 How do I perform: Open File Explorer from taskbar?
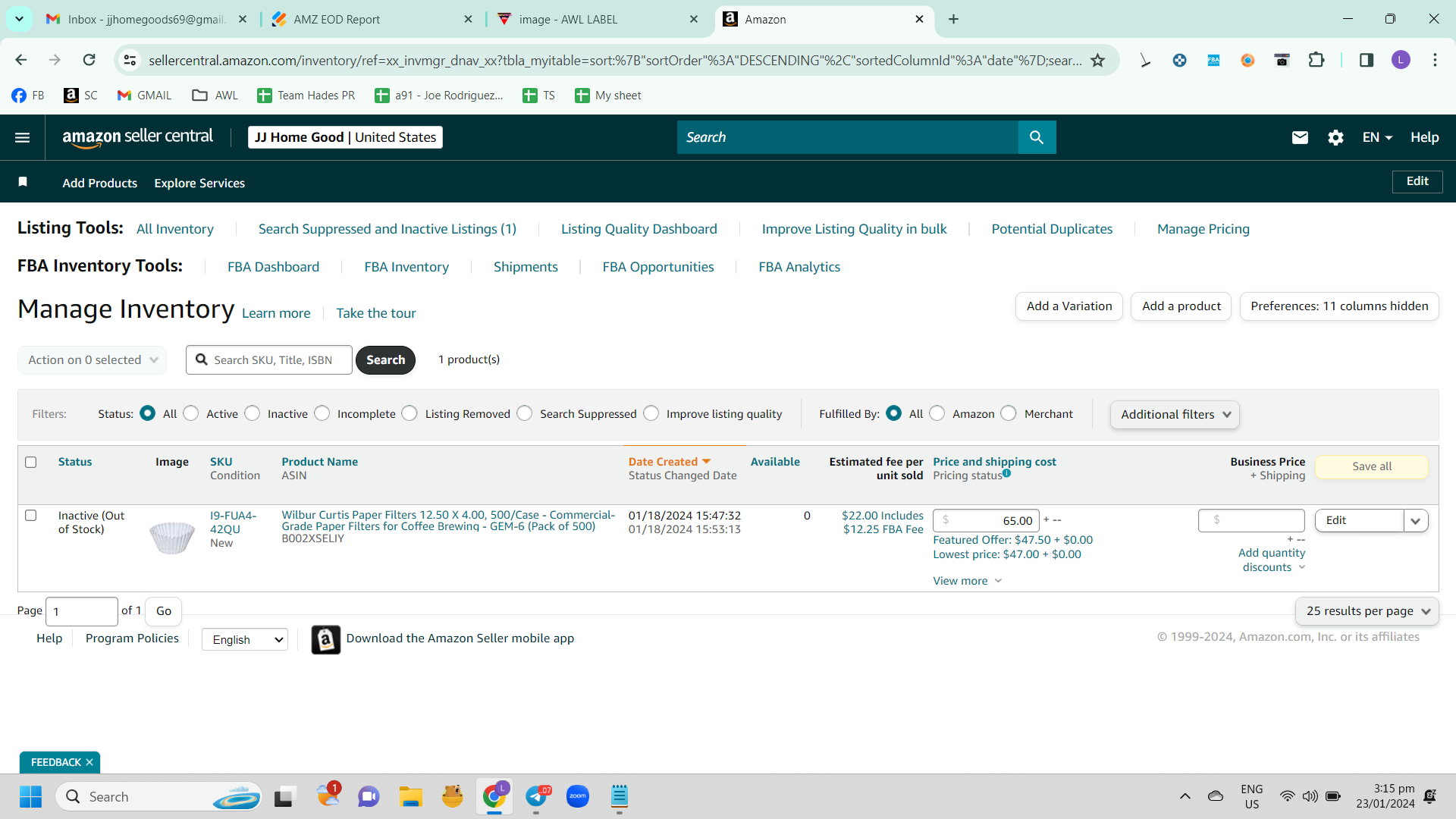click(411, 796)
